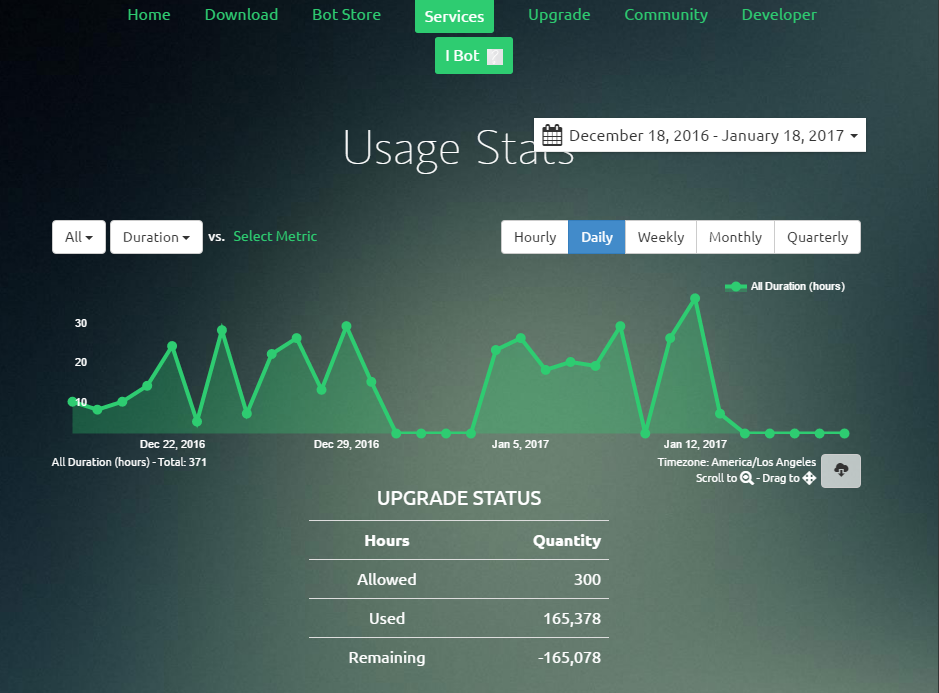Open the Bot Store page
This screenshot has width=939, height=693.
tap(346, 14)
